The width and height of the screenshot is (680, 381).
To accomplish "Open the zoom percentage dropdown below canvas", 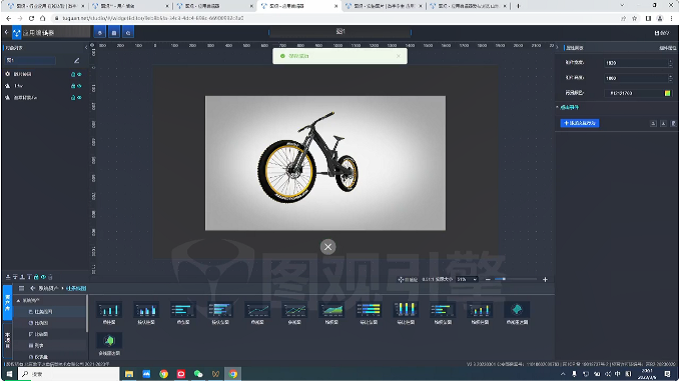I will click(x=467, y=280).
